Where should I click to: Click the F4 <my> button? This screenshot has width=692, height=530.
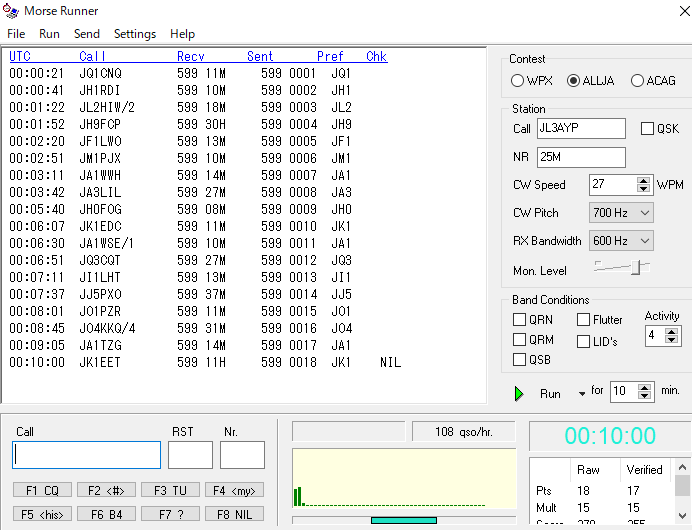pos(234,490)
